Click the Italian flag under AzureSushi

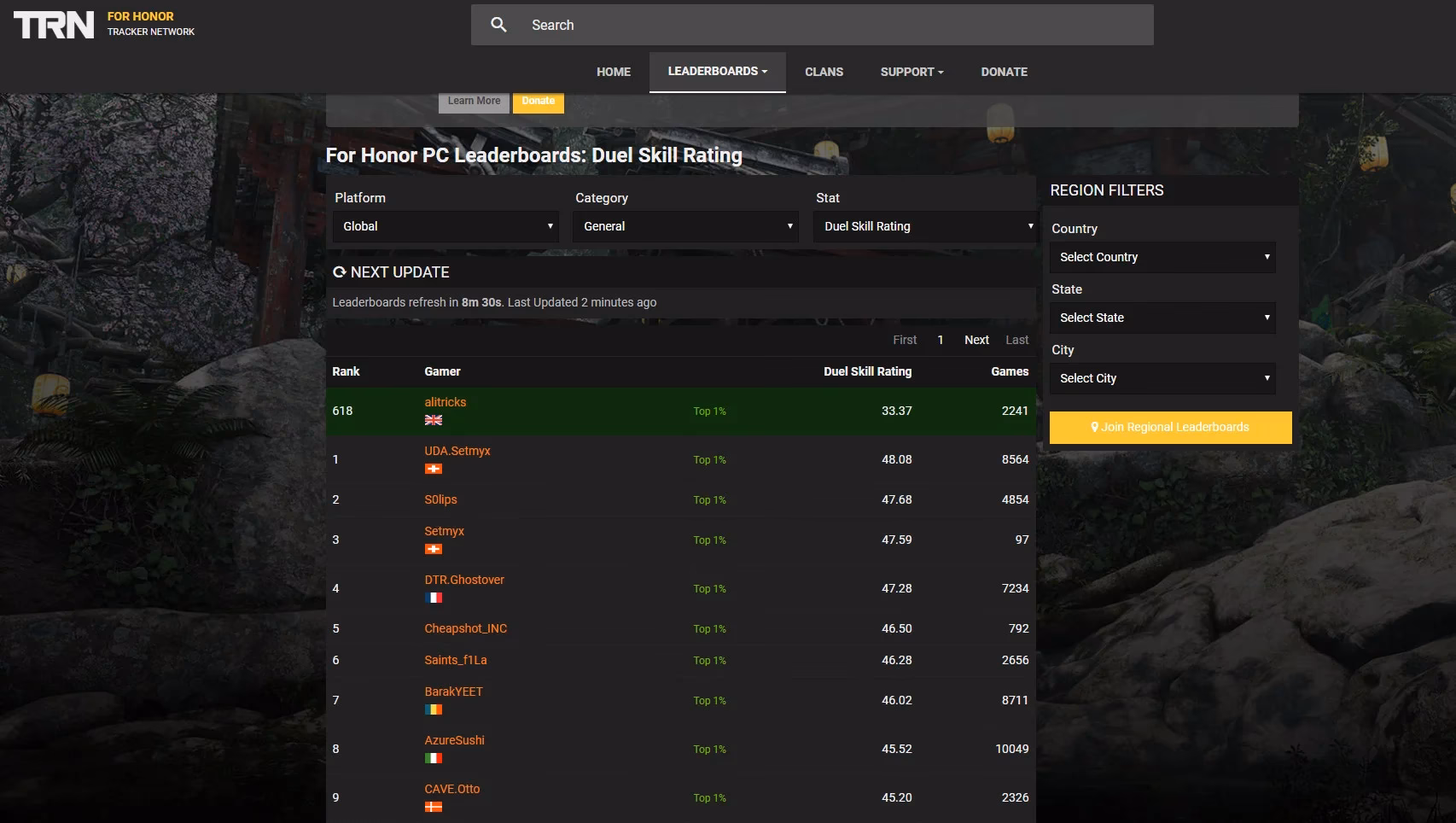434,757
